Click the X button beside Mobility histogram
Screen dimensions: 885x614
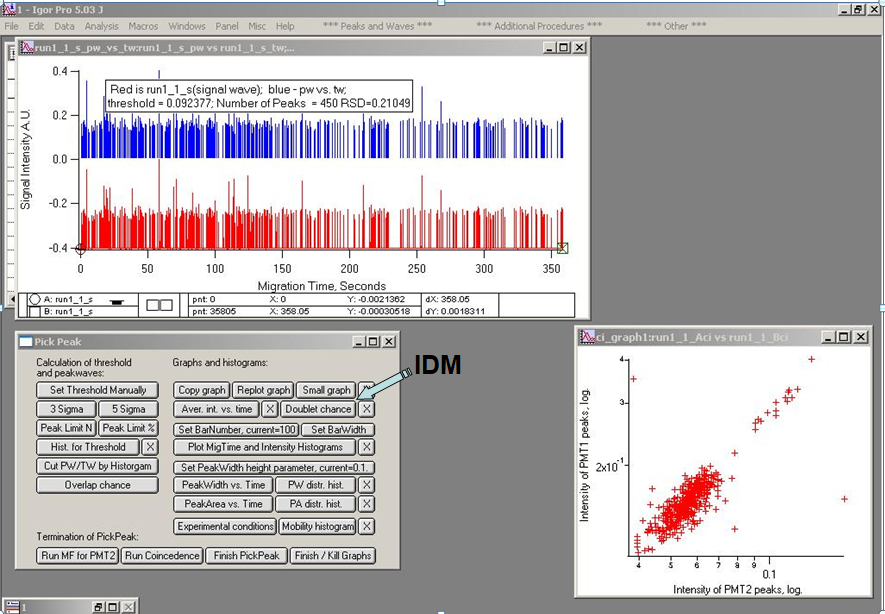point(367,527)
